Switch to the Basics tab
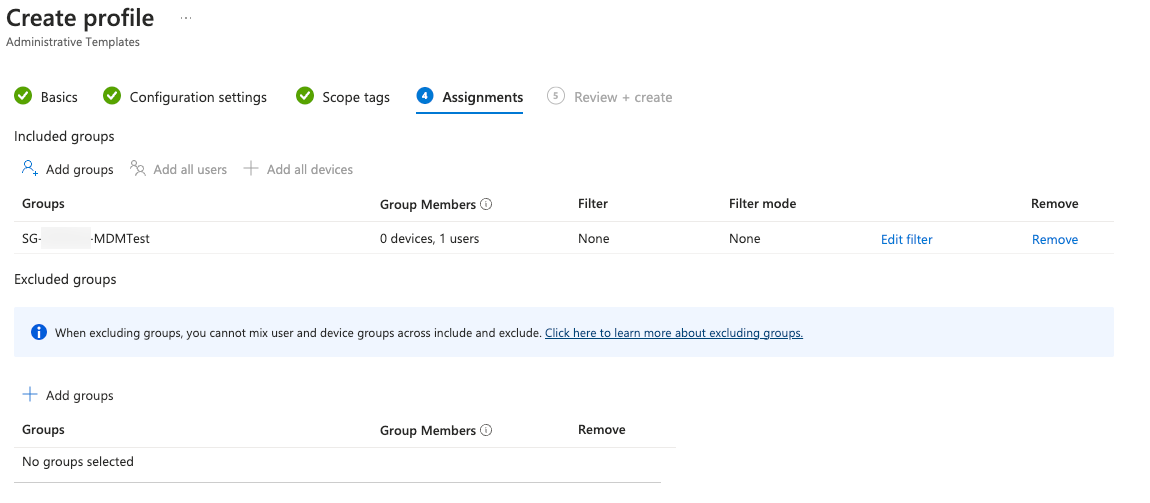1150x503 pixels. coord(59,97)
